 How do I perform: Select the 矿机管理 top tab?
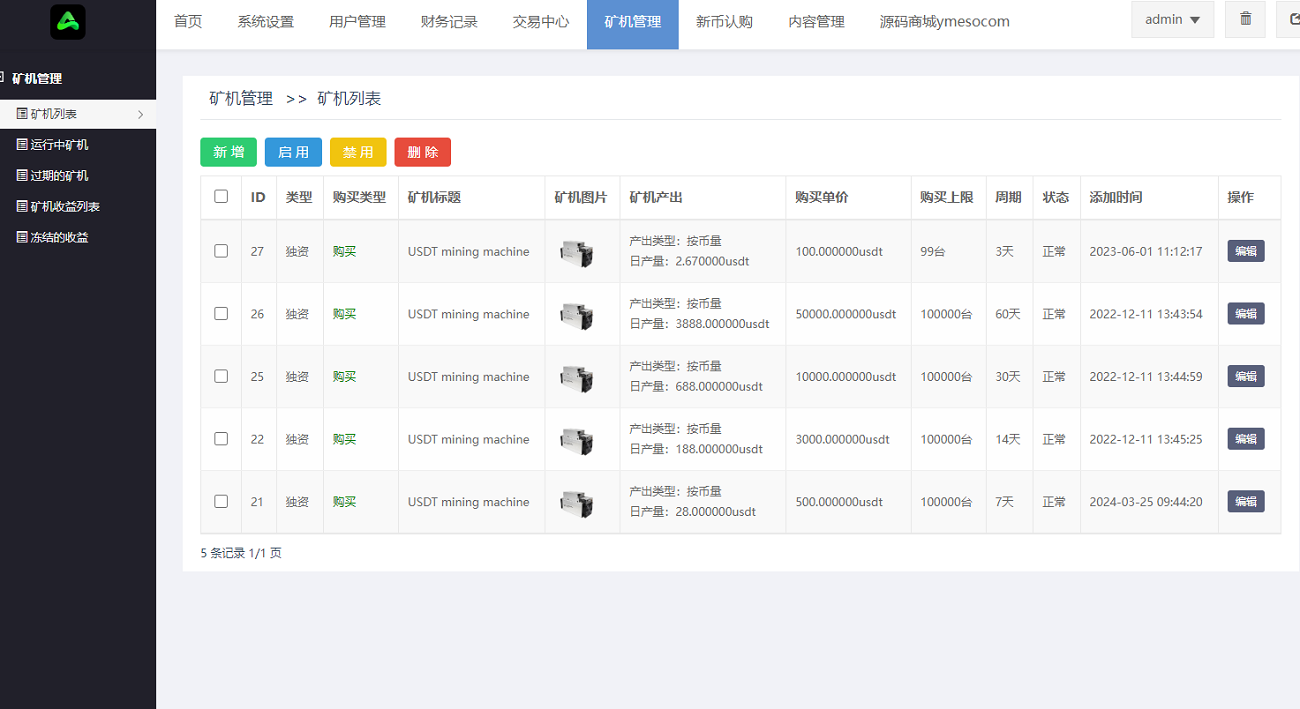coord(633,22)
